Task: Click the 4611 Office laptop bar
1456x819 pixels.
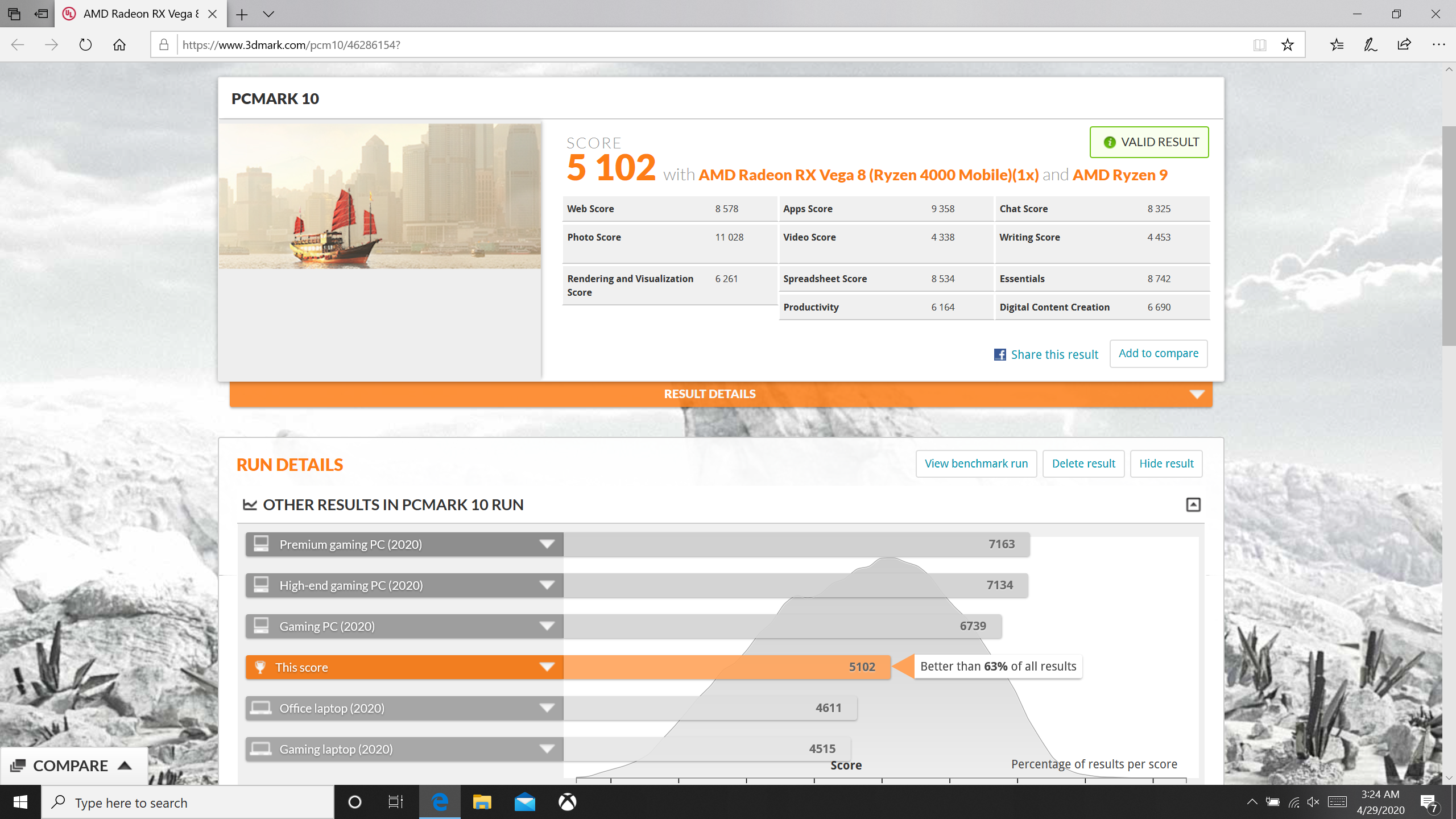Action: coord(710,708)
